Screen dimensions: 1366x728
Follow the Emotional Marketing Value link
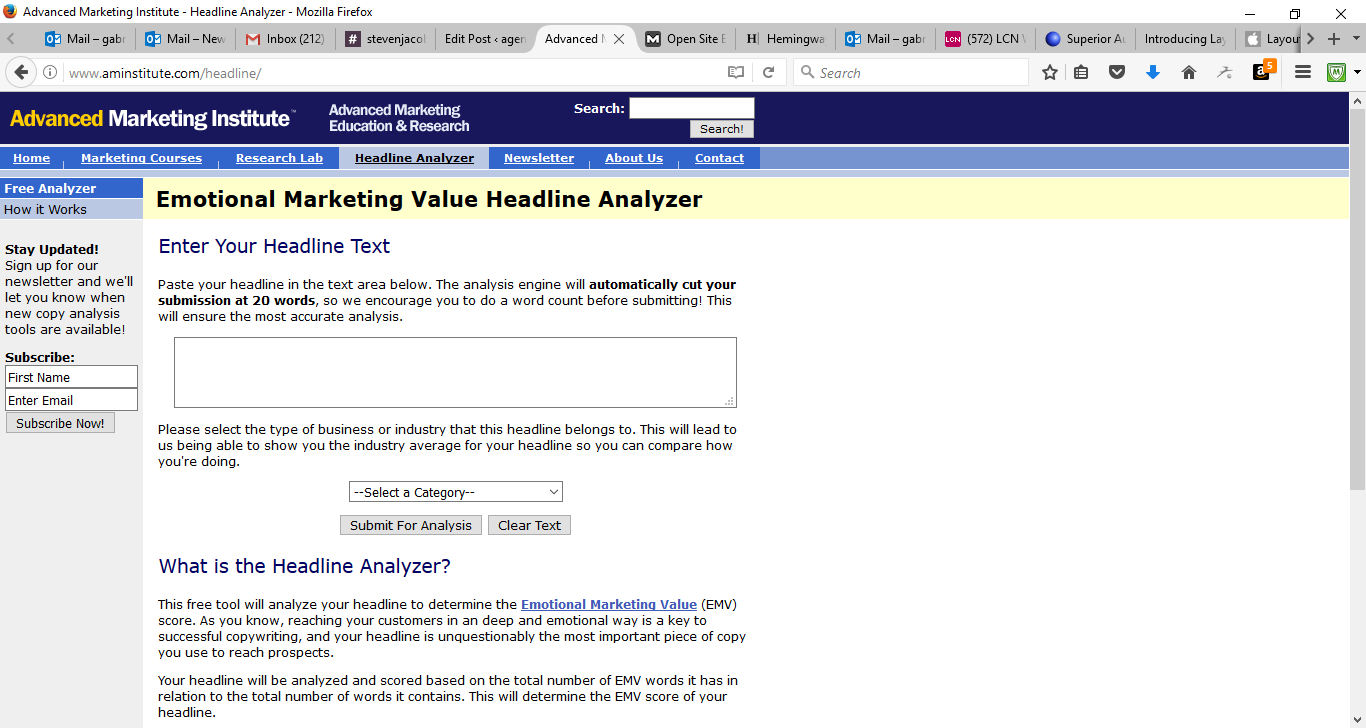click(609, 605)
